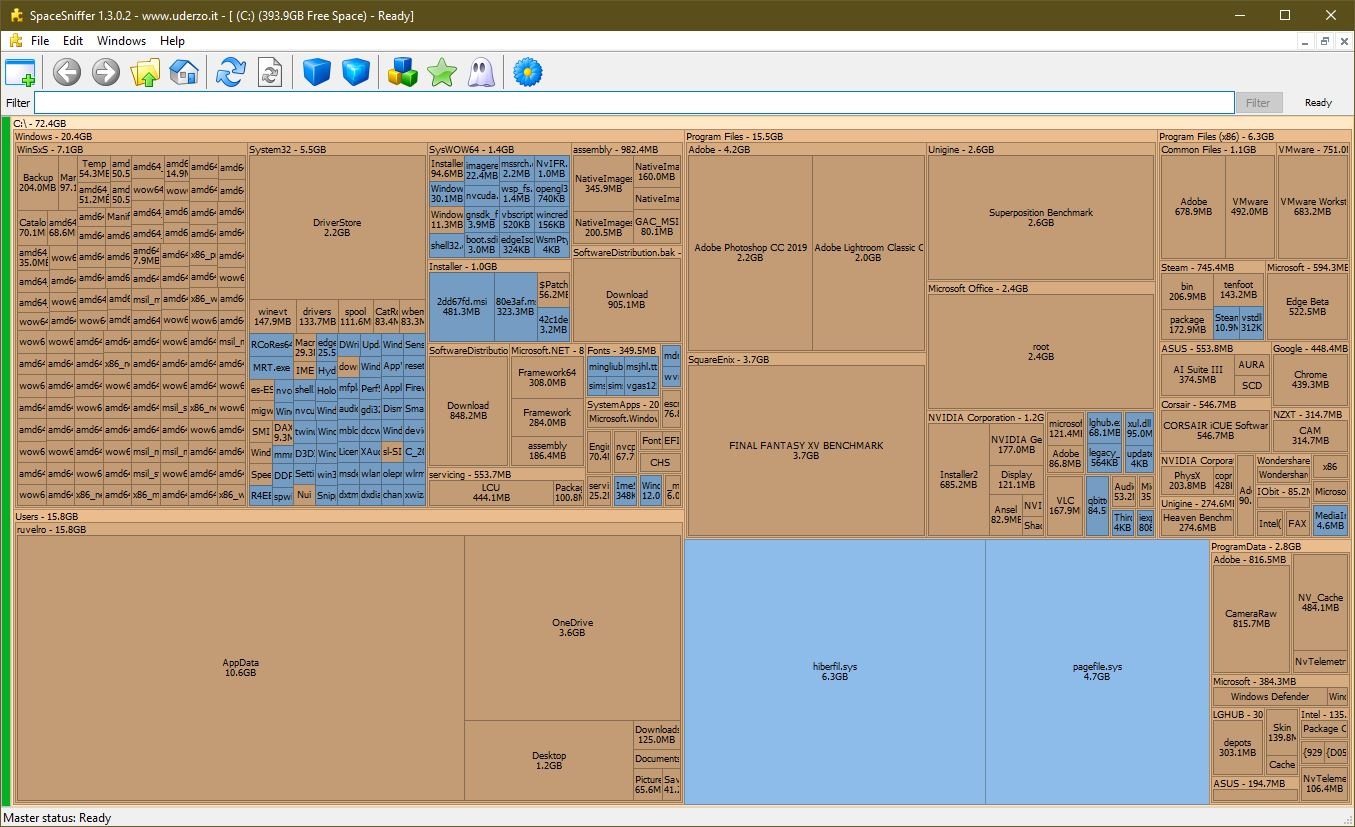Open the Windows menu

coord(121,41)
